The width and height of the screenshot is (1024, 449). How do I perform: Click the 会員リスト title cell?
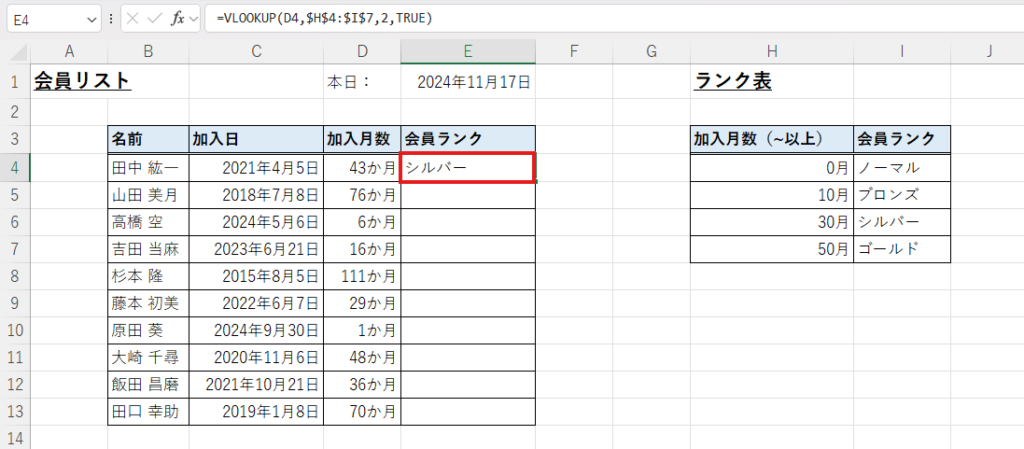83,82
